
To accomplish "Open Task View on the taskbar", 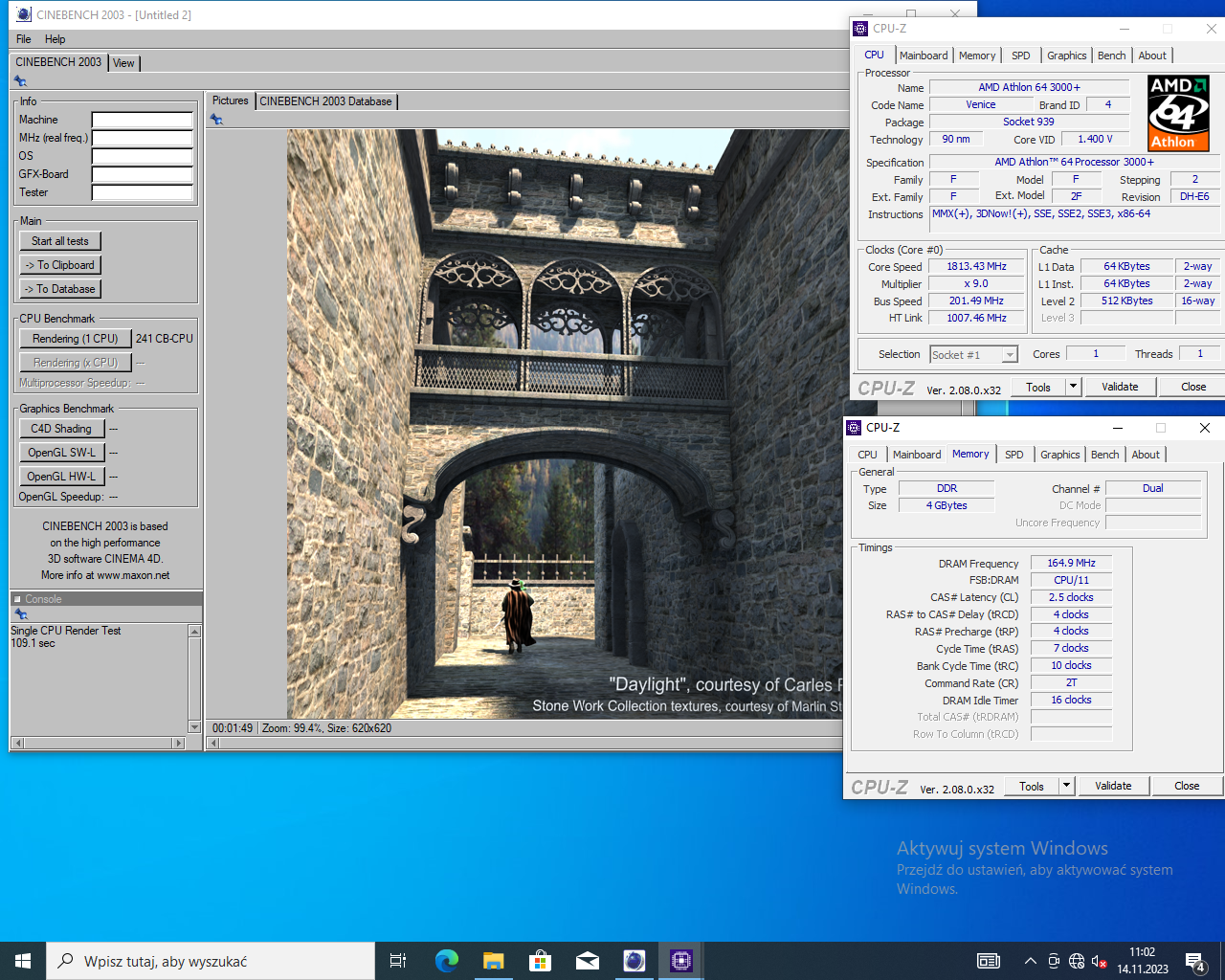I will [x=398, y=961].
